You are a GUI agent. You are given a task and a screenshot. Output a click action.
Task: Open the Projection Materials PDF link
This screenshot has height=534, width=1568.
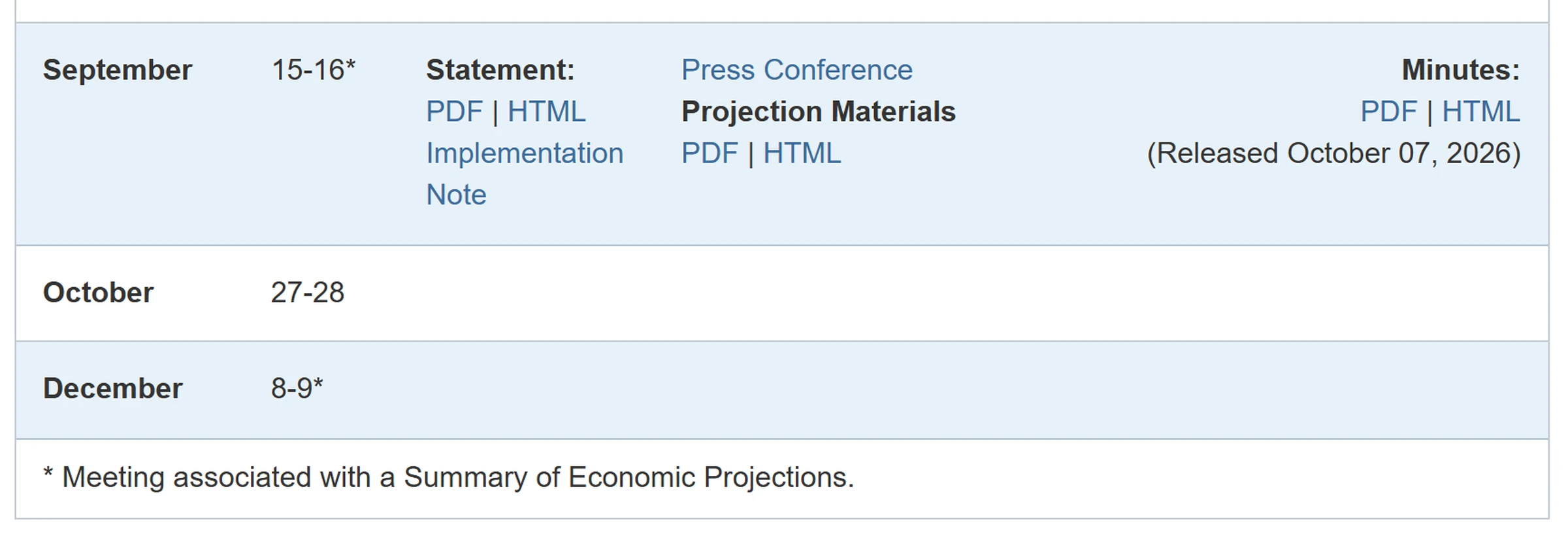click(x=710, y=153)
